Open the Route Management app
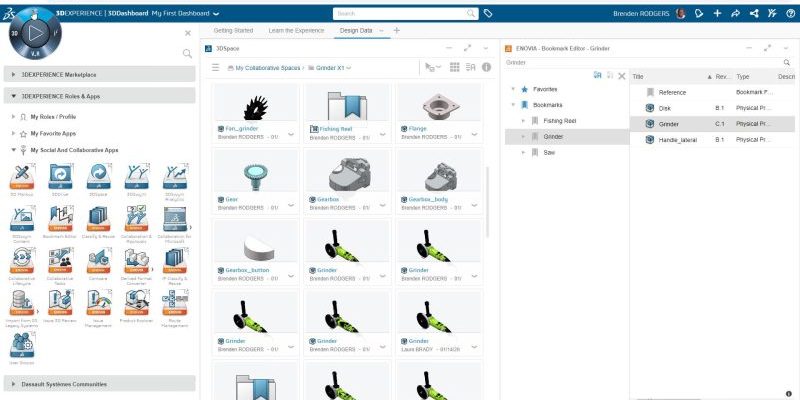The image size is (800, 400). point(174,303)
